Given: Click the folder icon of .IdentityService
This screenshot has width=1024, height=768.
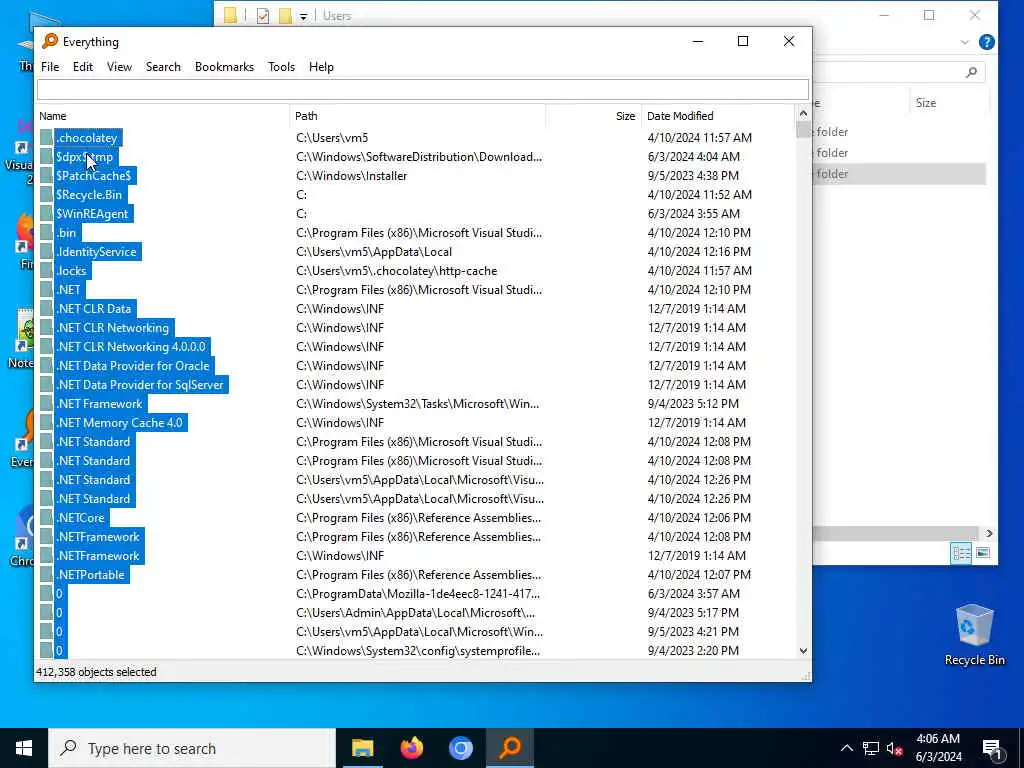Looking at the screenshot, I should [x=46, y=251].
